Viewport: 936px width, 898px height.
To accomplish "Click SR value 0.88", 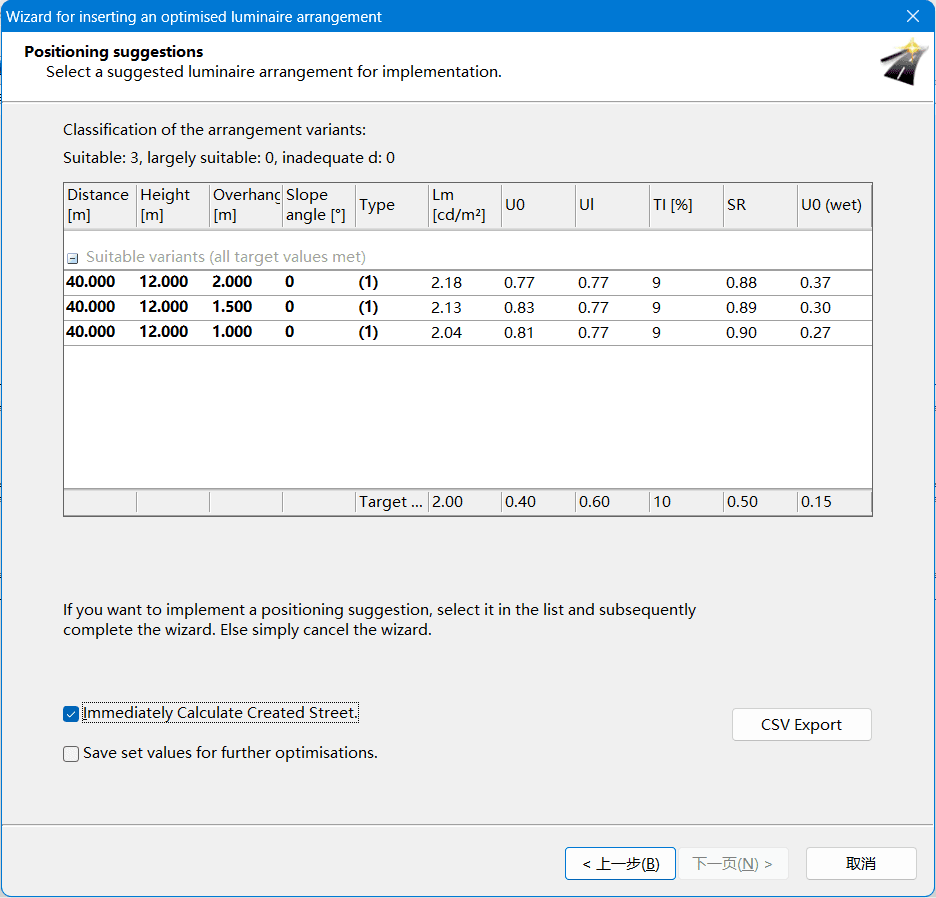I will click(x=741, y=283).
